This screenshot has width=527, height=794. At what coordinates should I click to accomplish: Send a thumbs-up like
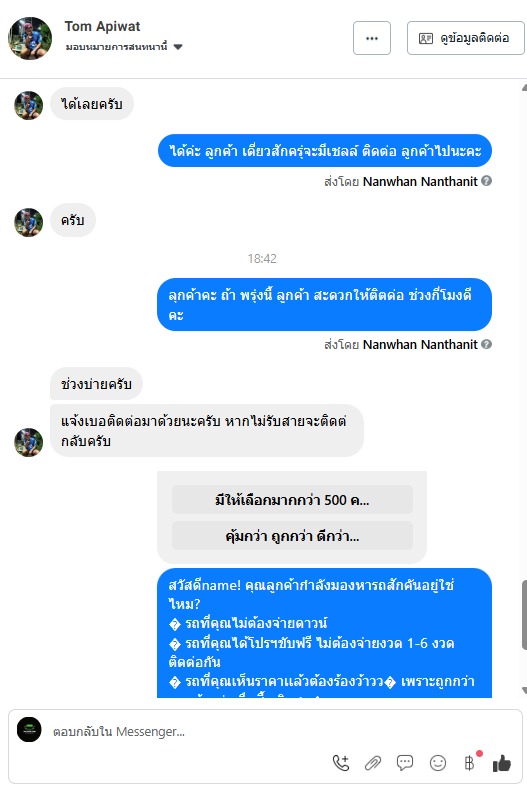click(502, 763)
